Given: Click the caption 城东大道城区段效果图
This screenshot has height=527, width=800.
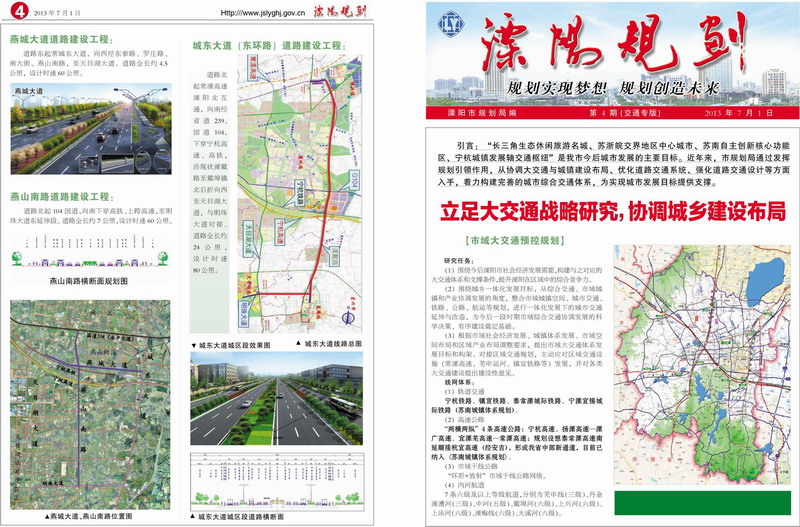Looking at the screenshot, I should click(231, 345).
